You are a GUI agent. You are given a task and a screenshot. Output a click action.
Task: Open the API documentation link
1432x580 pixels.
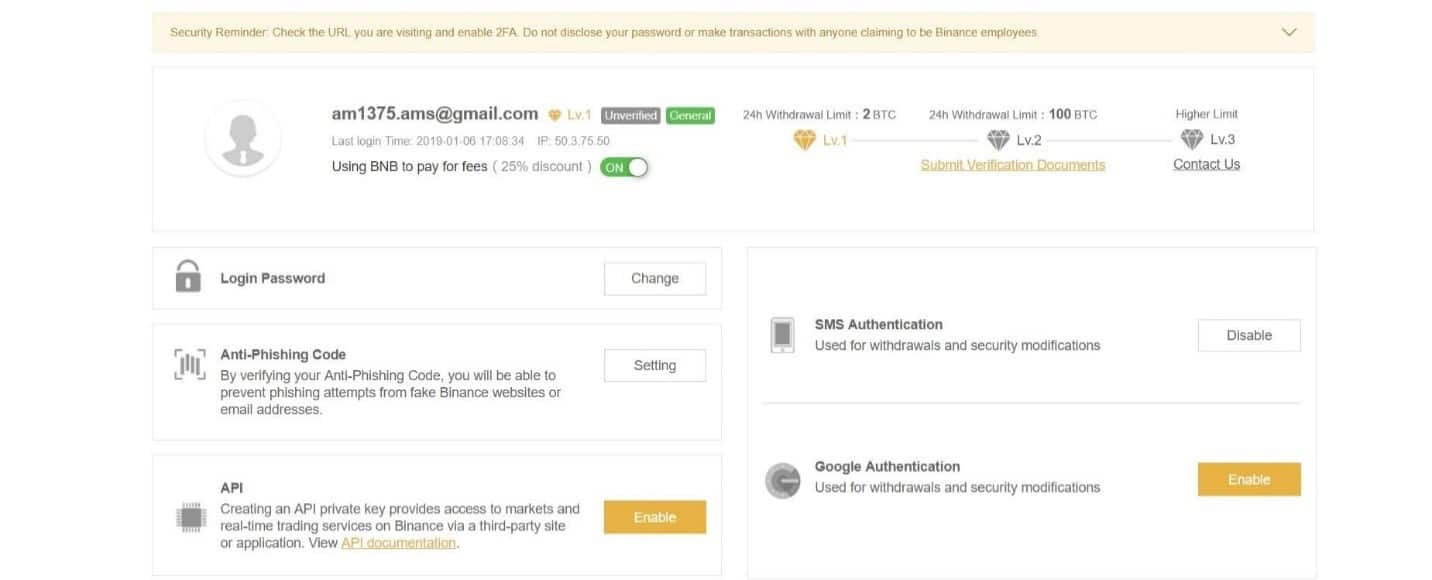(399, 543)
